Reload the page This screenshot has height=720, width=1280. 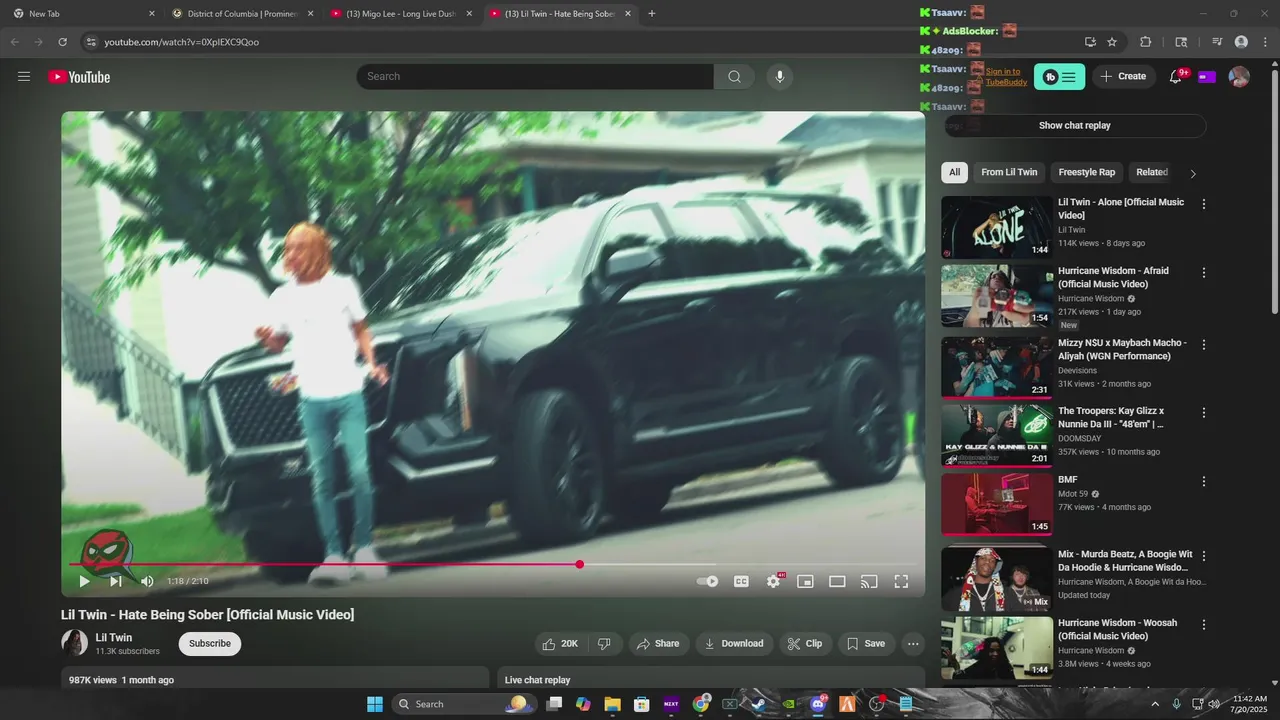point(62,42)
